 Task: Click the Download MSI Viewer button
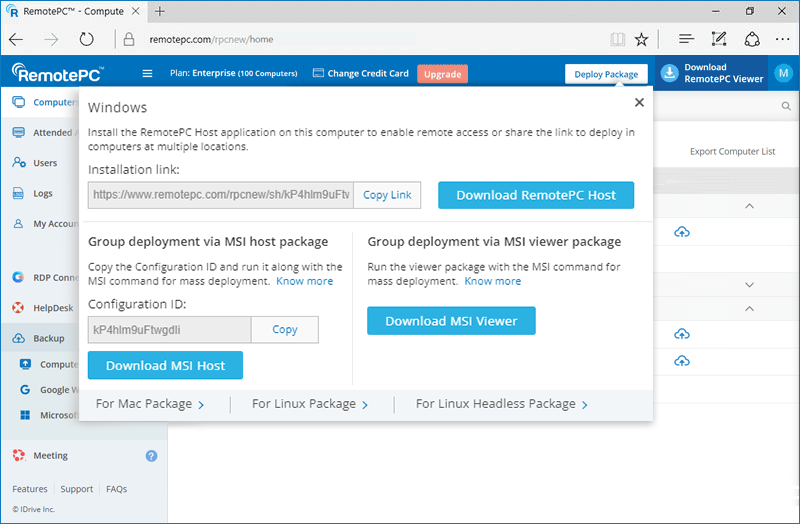coord(451,321)
